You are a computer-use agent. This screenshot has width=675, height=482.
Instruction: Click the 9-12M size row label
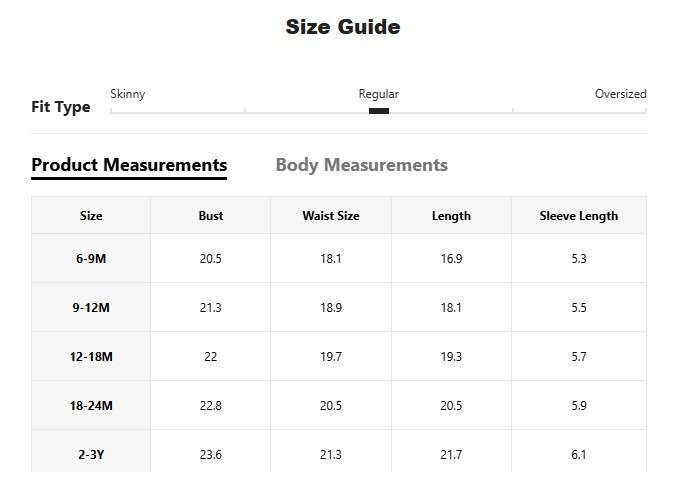click(91, 307)
